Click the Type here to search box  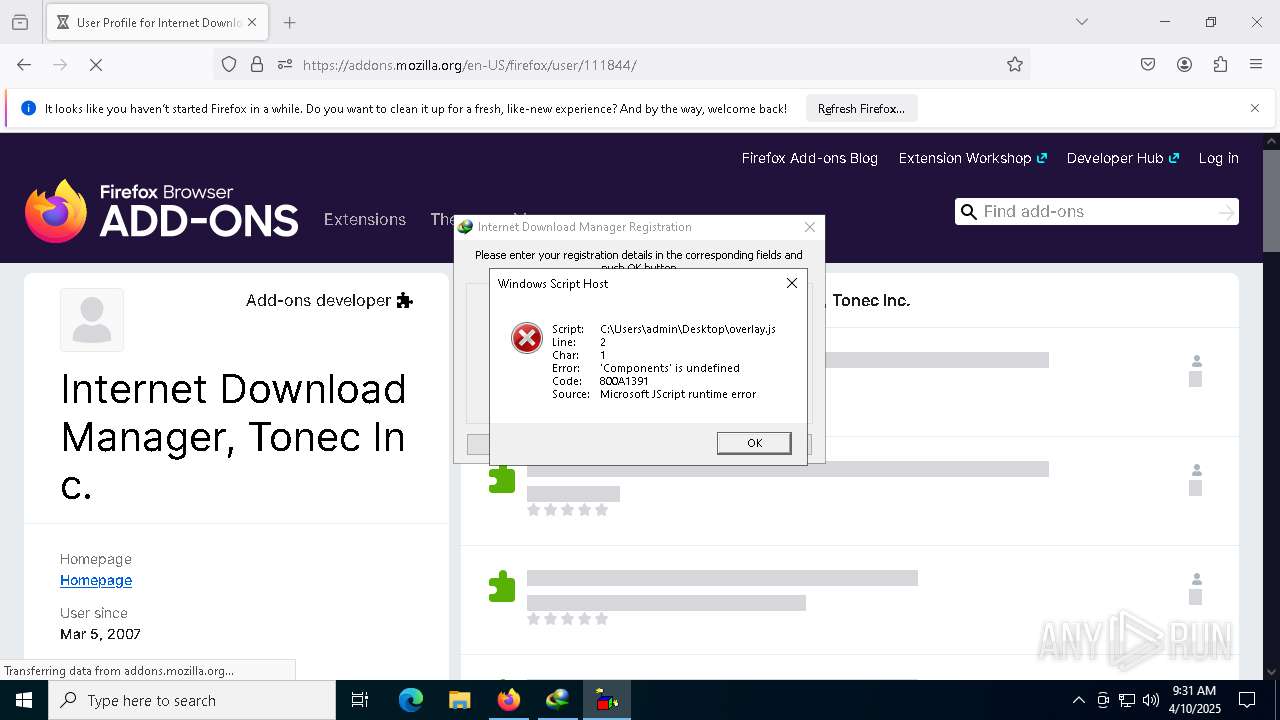192,700
